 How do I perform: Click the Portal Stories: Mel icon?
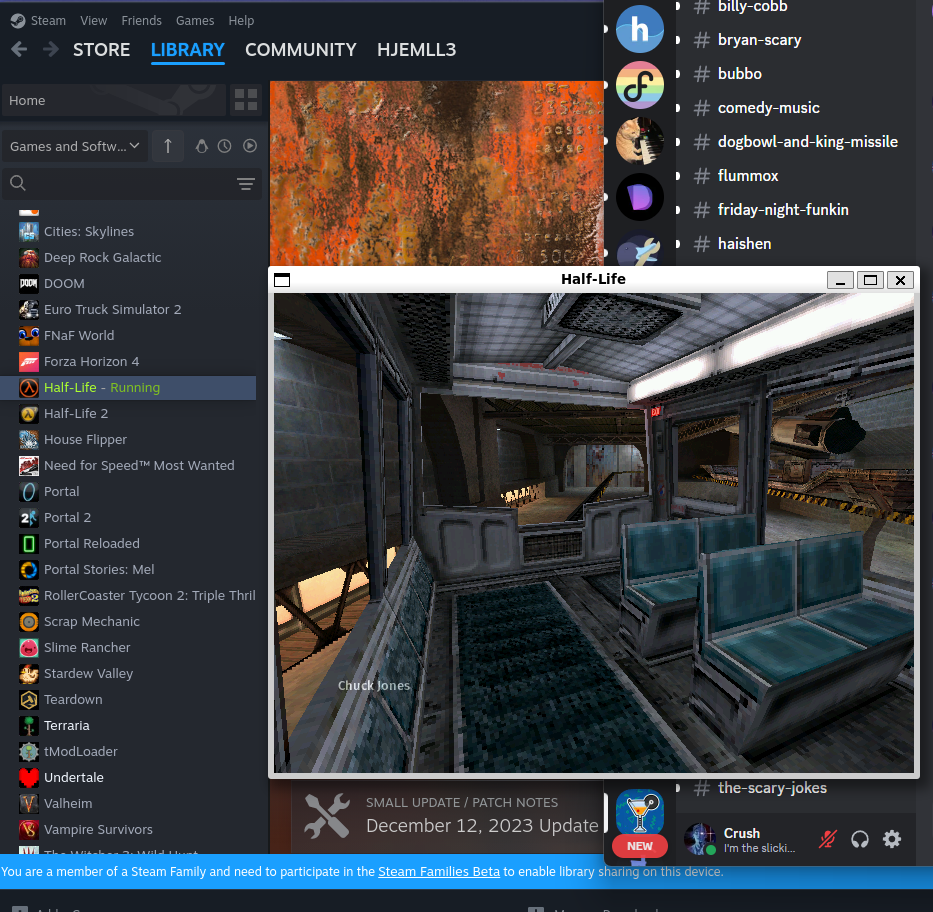(29, 570)
